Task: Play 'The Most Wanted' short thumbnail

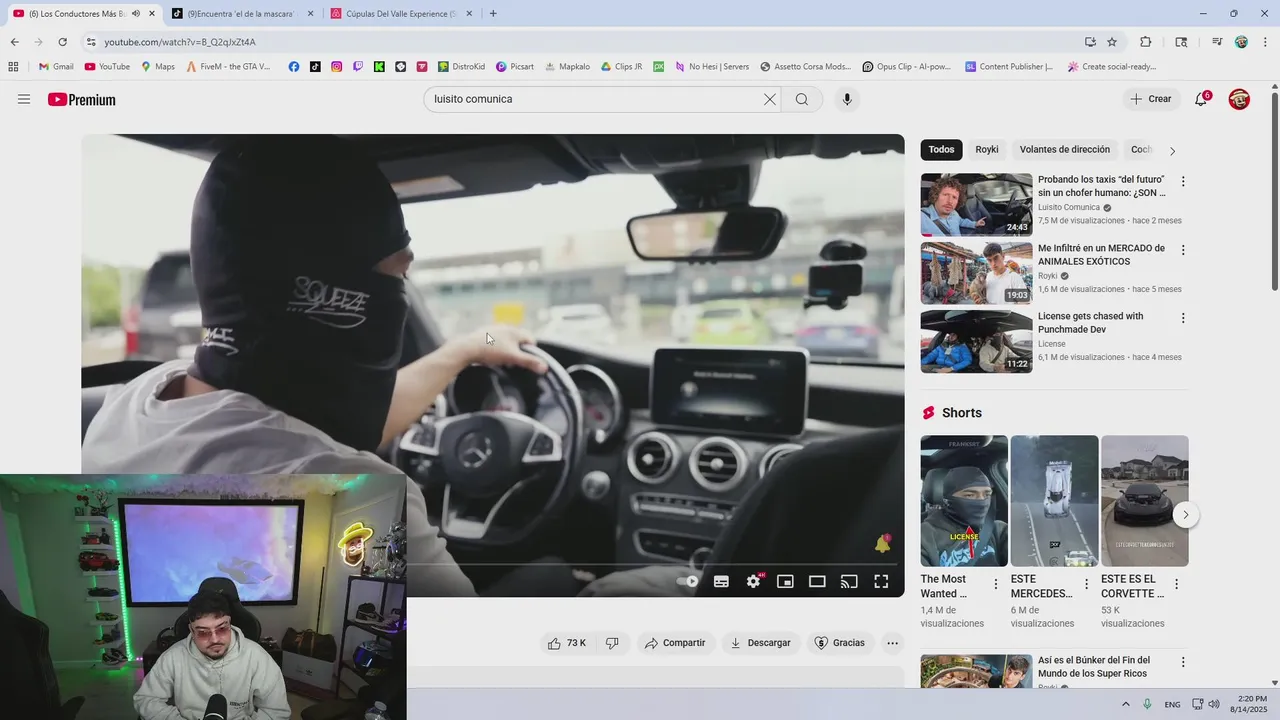Action: 964,501
